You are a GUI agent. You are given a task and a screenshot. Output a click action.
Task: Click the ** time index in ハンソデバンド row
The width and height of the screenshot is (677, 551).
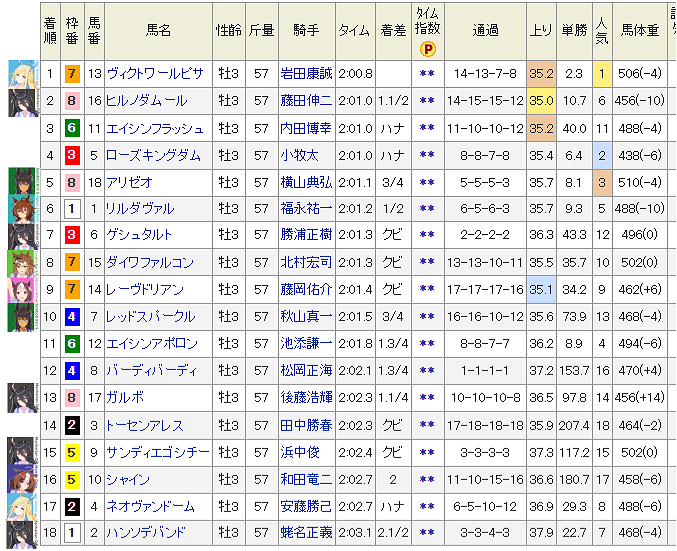[x=427, y=532]
